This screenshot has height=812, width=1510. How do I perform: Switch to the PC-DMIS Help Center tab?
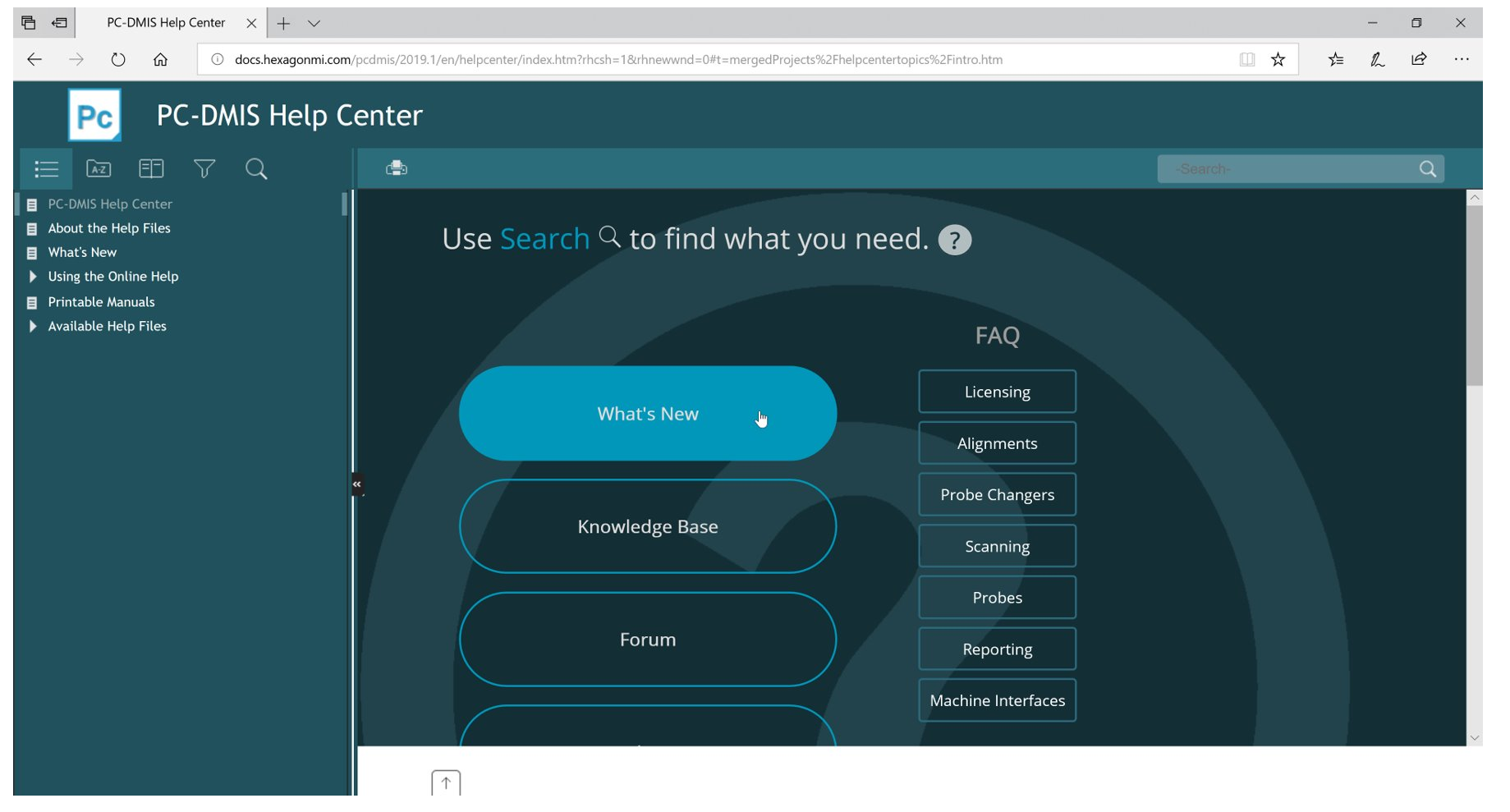pyautogui.click(x=164, y=22)
